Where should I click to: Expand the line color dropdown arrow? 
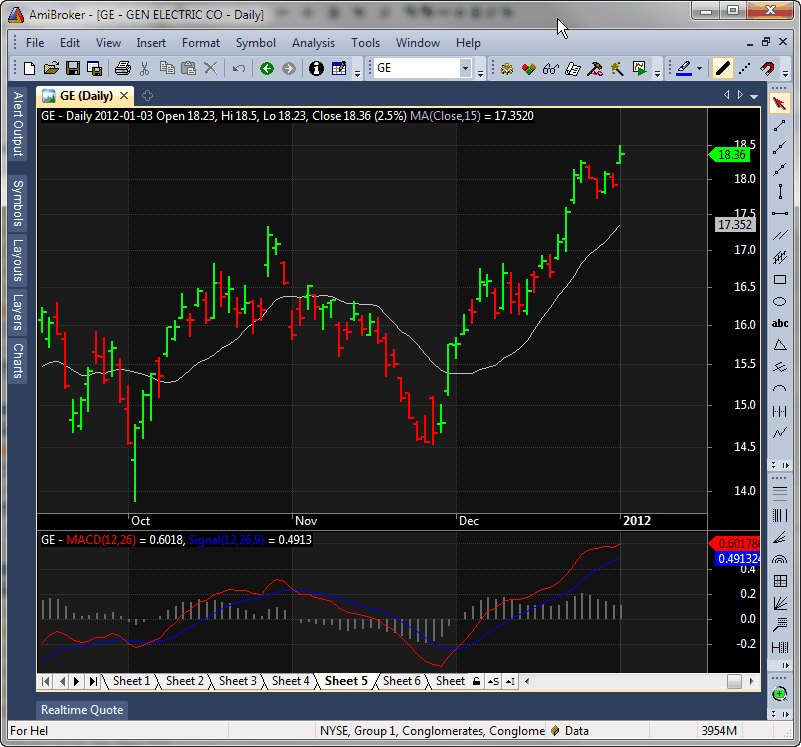click(x=700, y=68)
